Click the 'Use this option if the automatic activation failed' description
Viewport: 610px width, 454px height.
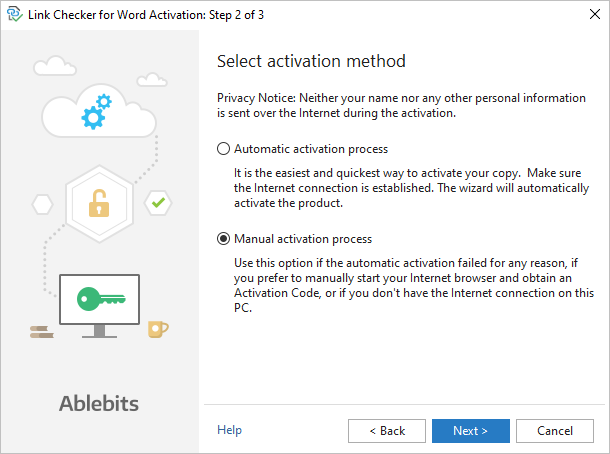[414, 285]
